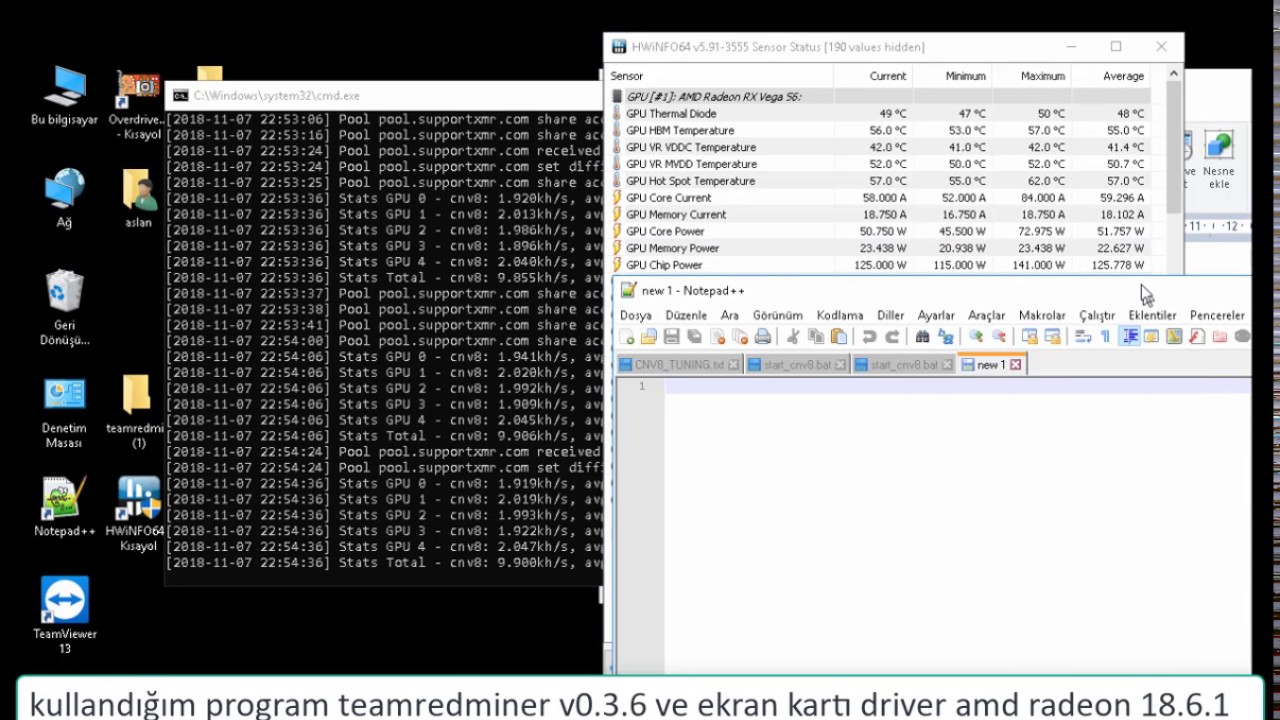Toggle synchronized horizontal scrolling icon

pyautogui.click(x=1052, y=337)
